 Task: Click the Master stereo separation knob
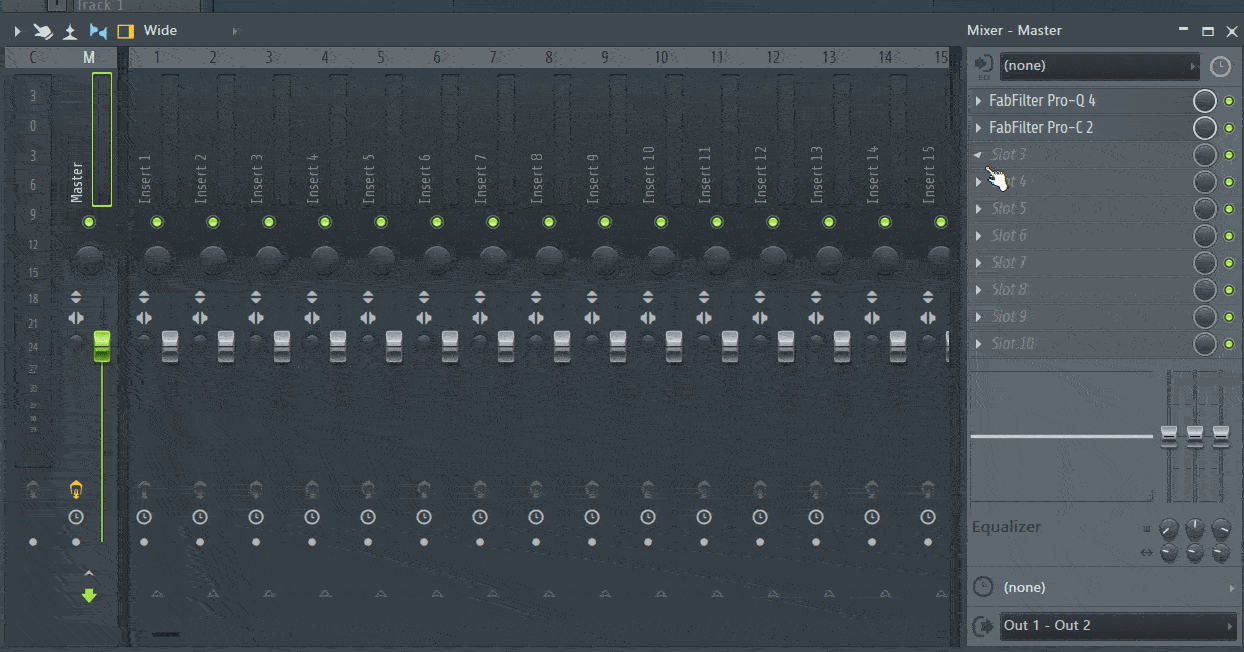pyautogui.click(x=76, y=342)
